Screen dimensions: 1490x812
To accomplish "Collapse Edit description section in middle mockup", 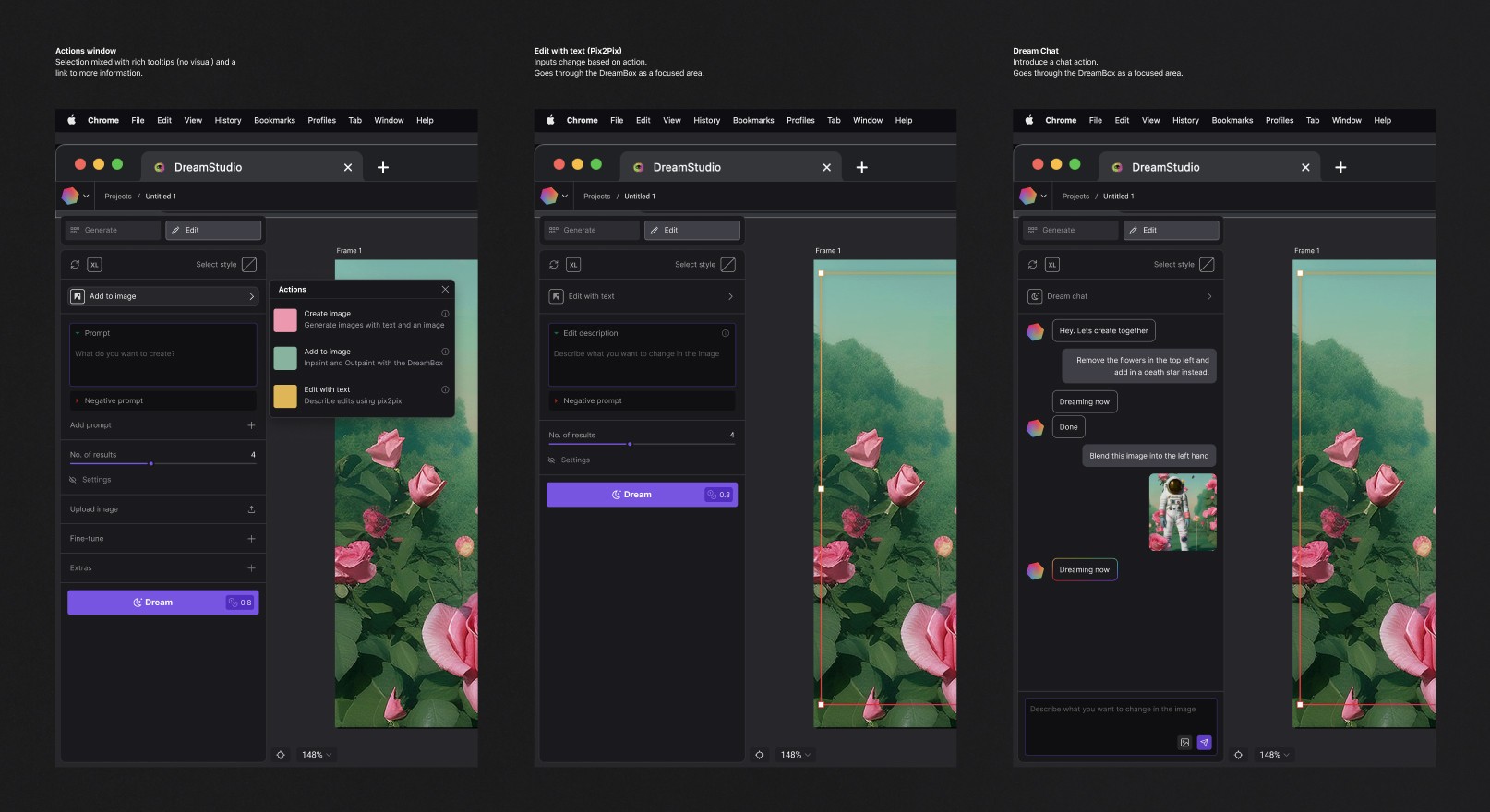I will (557, 333).
